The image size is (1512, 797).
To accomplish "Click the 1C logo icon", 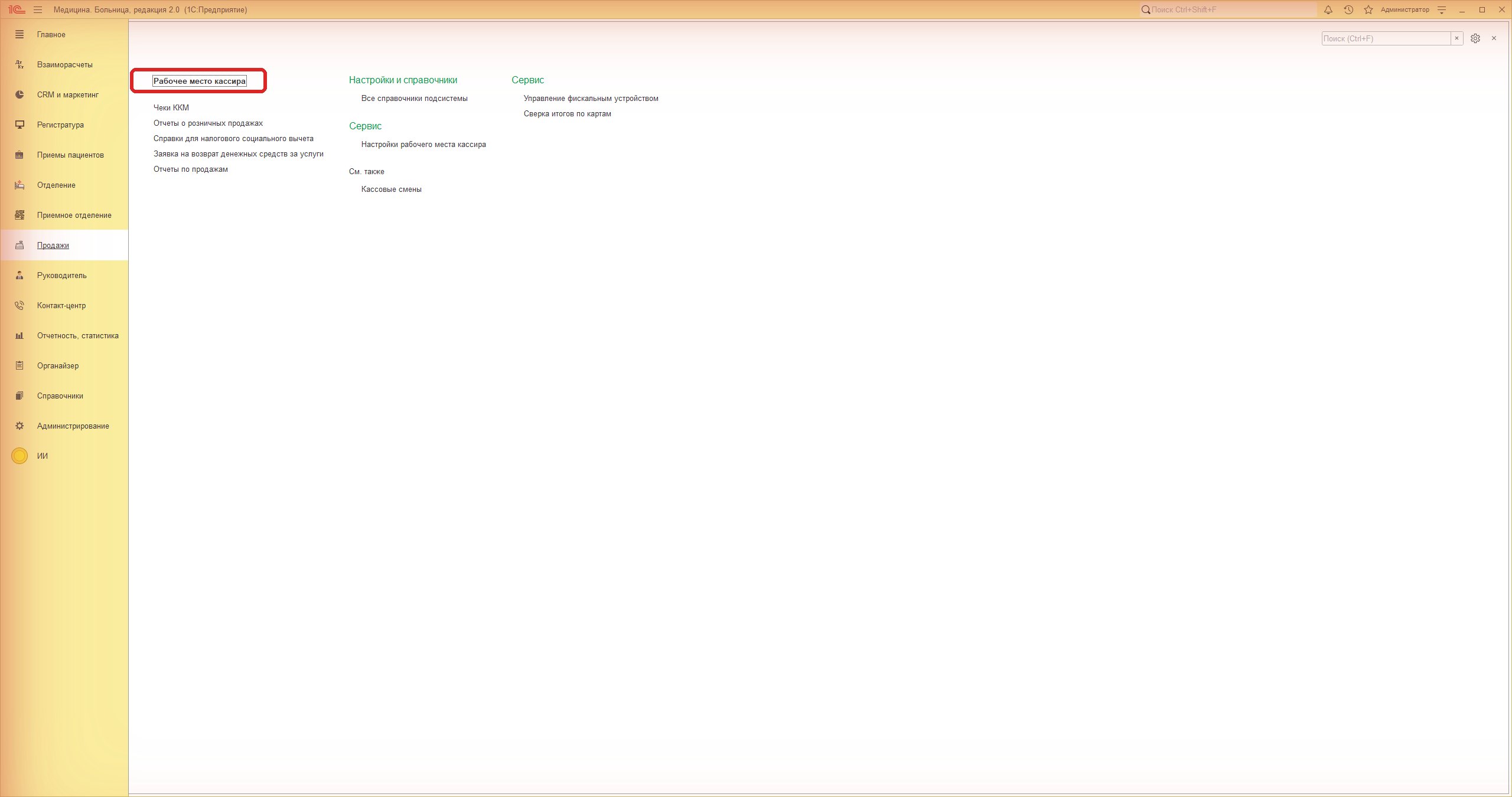I will point(17,9).
